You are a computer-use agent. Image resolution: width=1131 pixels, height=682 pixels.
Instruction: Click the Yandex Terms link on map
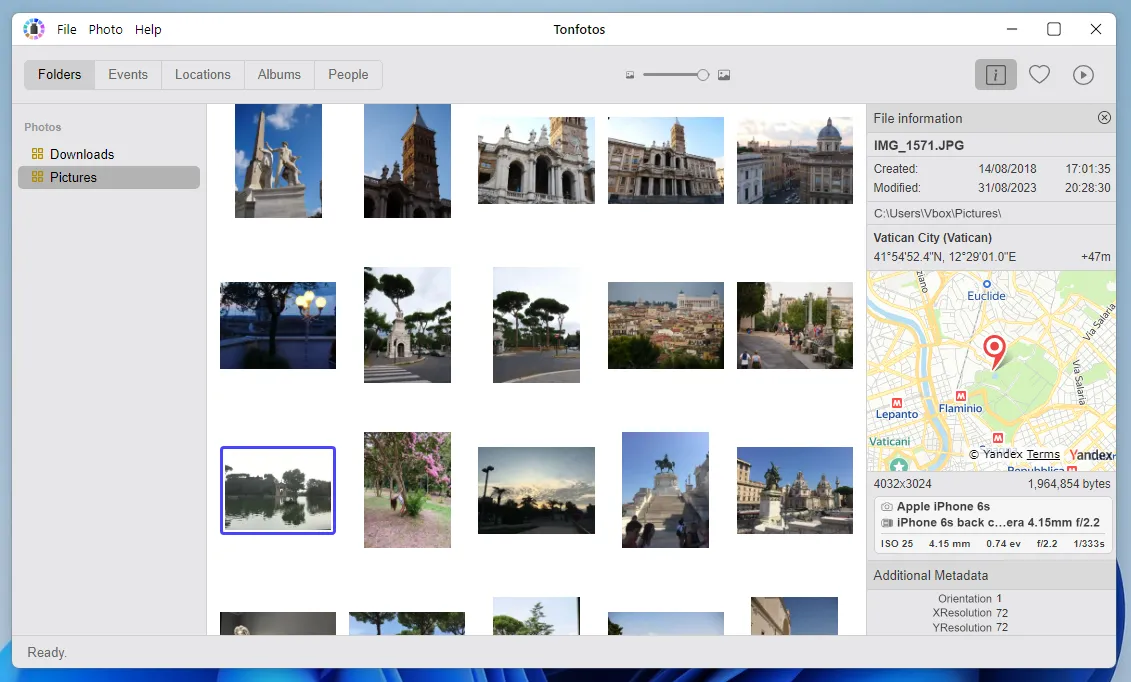click(1043, 455)
